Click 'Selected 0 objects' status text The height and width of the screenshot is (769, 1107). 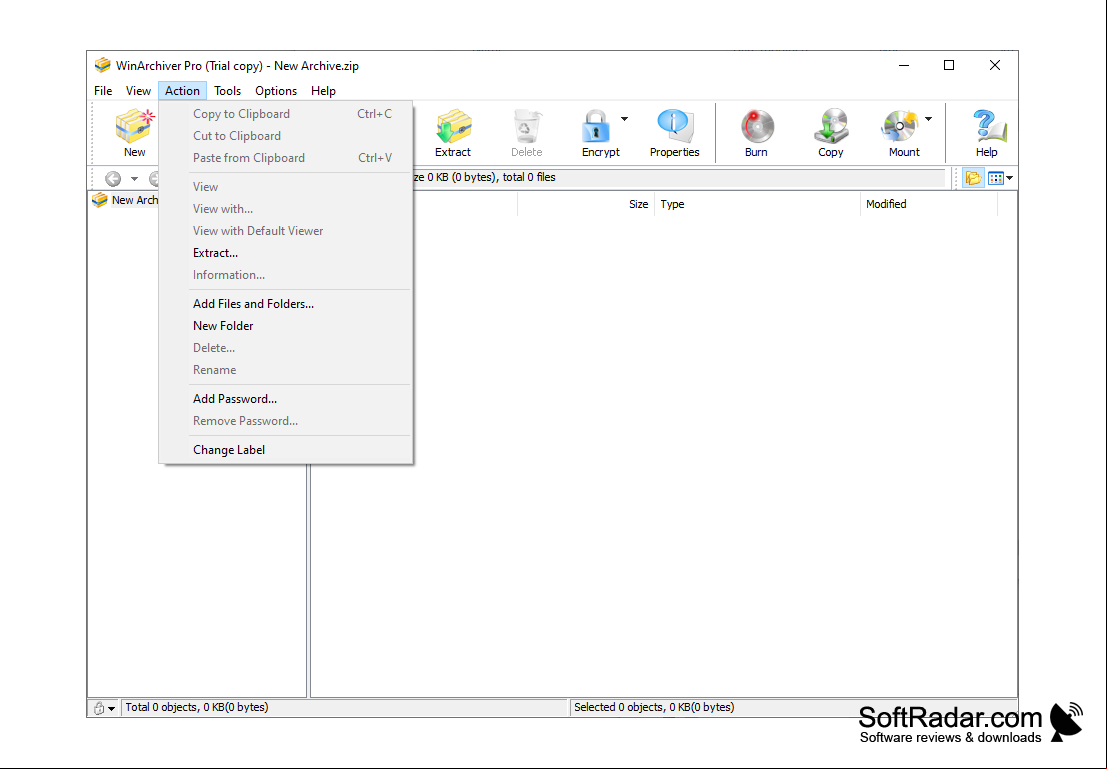coord(654,707)
